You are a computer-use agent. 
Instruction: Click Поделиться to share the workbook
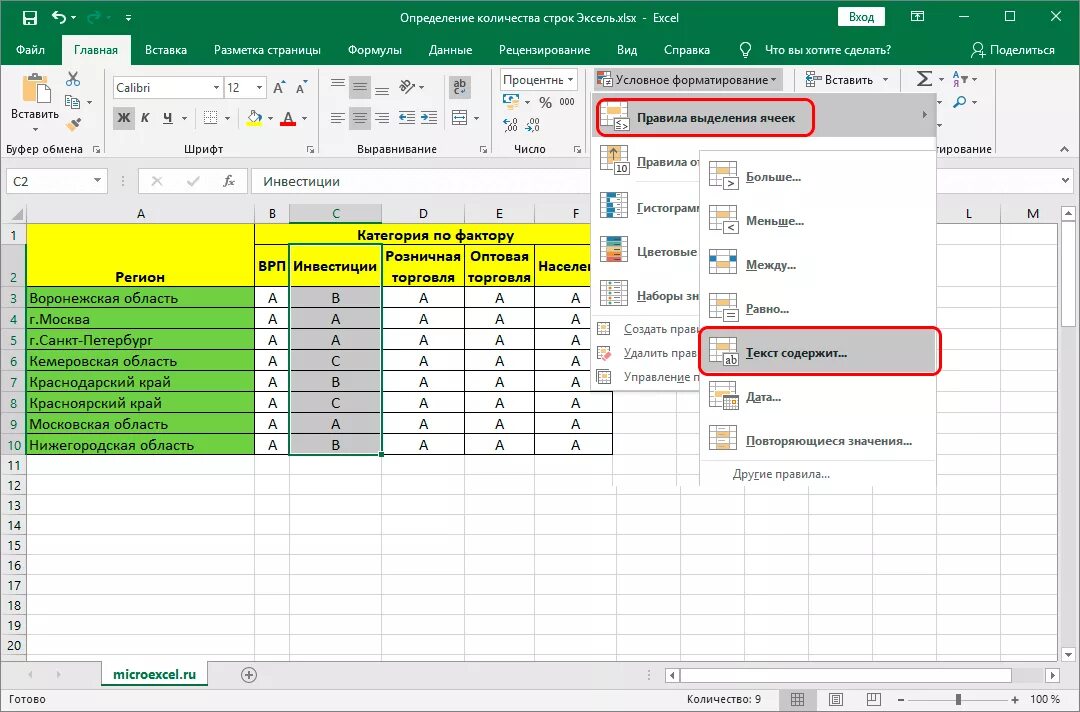tap(1012, 50)
